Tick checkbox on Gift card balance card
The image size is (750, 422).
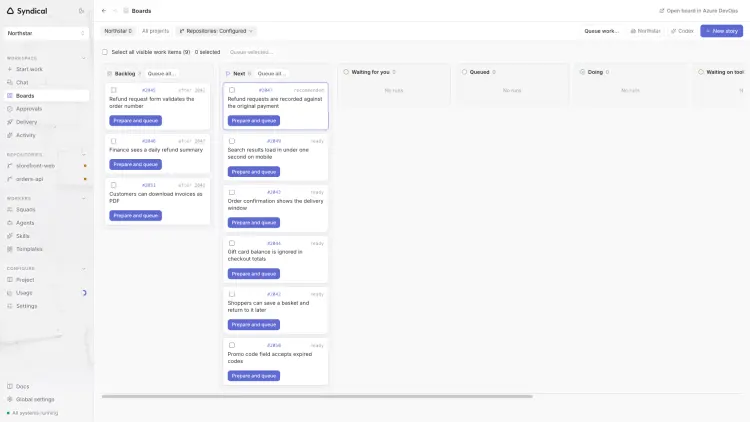232,243
